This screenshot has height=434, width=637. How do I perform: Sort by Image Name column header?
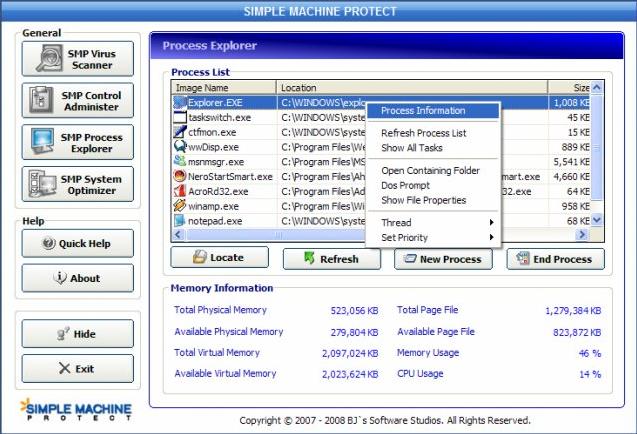click(224, 88)
